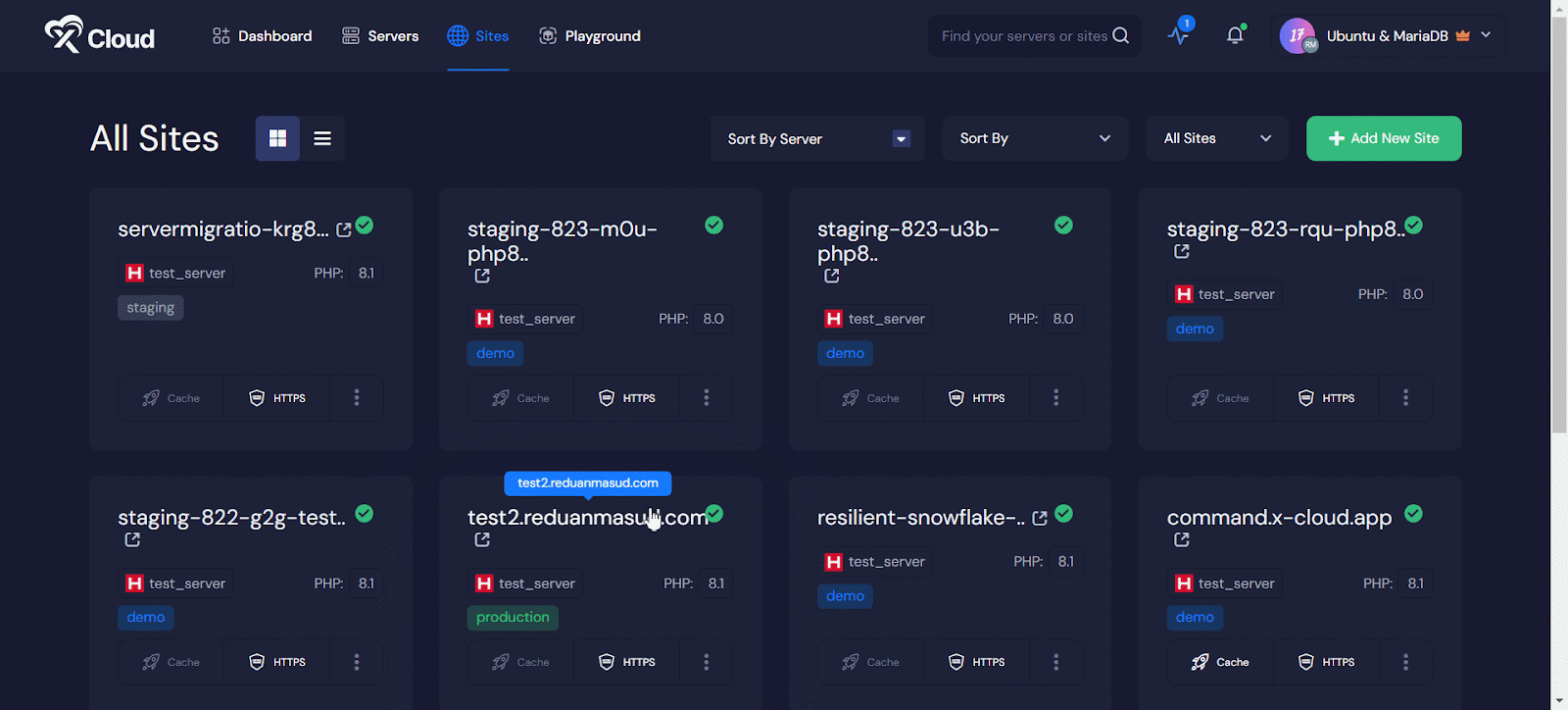Toggle Cache on command.x-cloud.app card

pyautogui.click(x=1220, y=662)
